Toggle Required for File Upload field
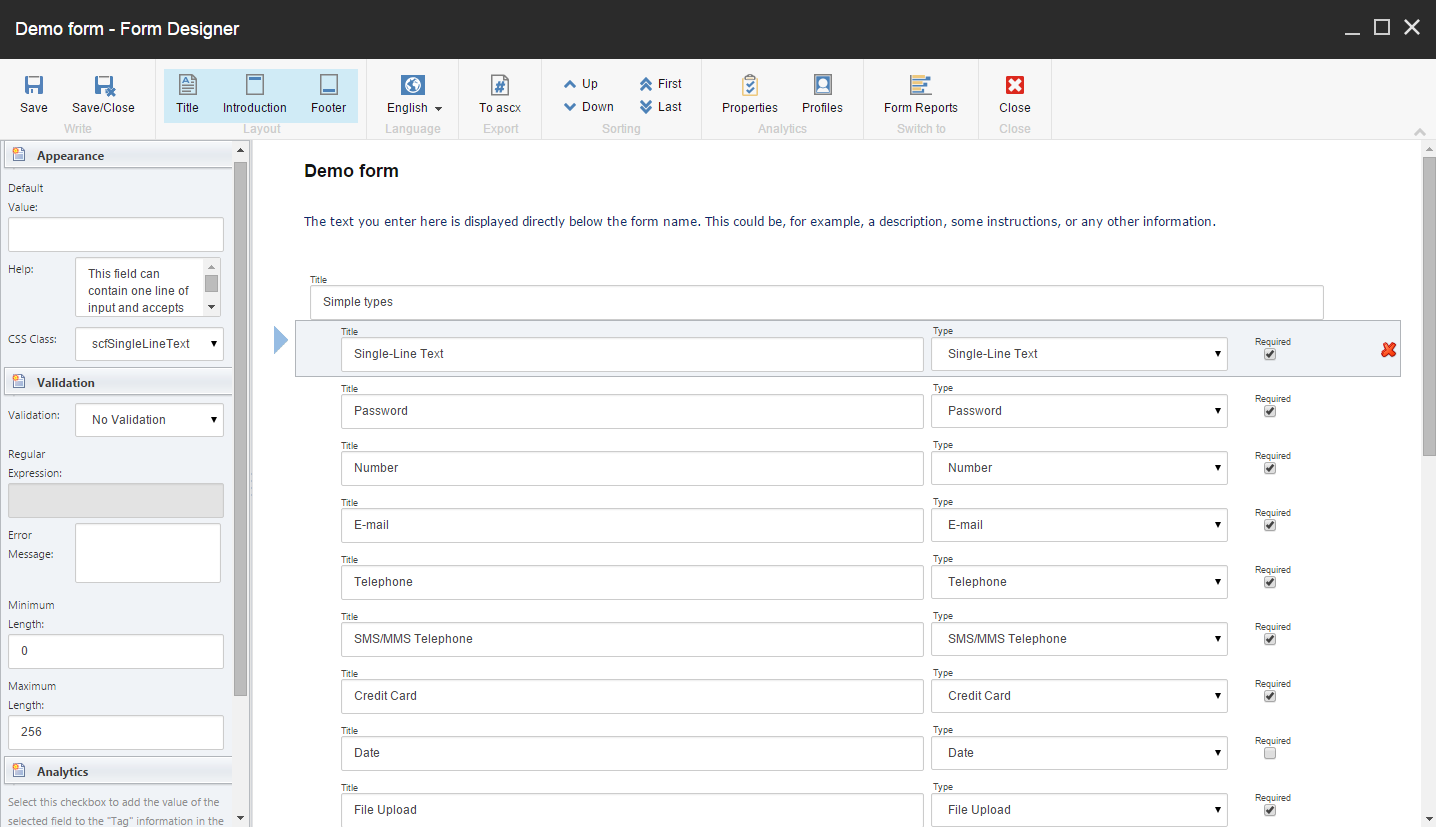Image resolution: width=1436 pixels, height=827 pixels. point(1270,810)
